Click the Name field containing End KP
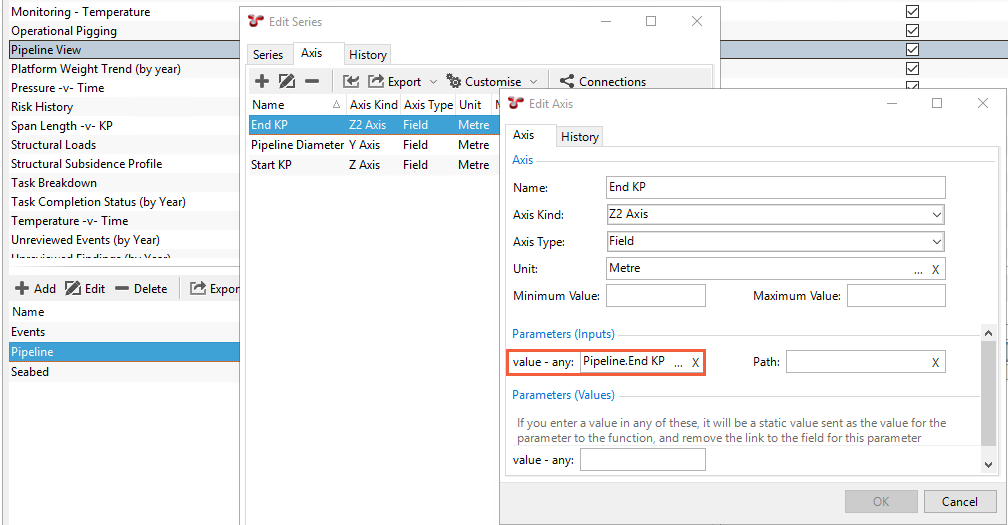Image resolution: width=1008 pixels, height=525 pixels. [775, 187]
